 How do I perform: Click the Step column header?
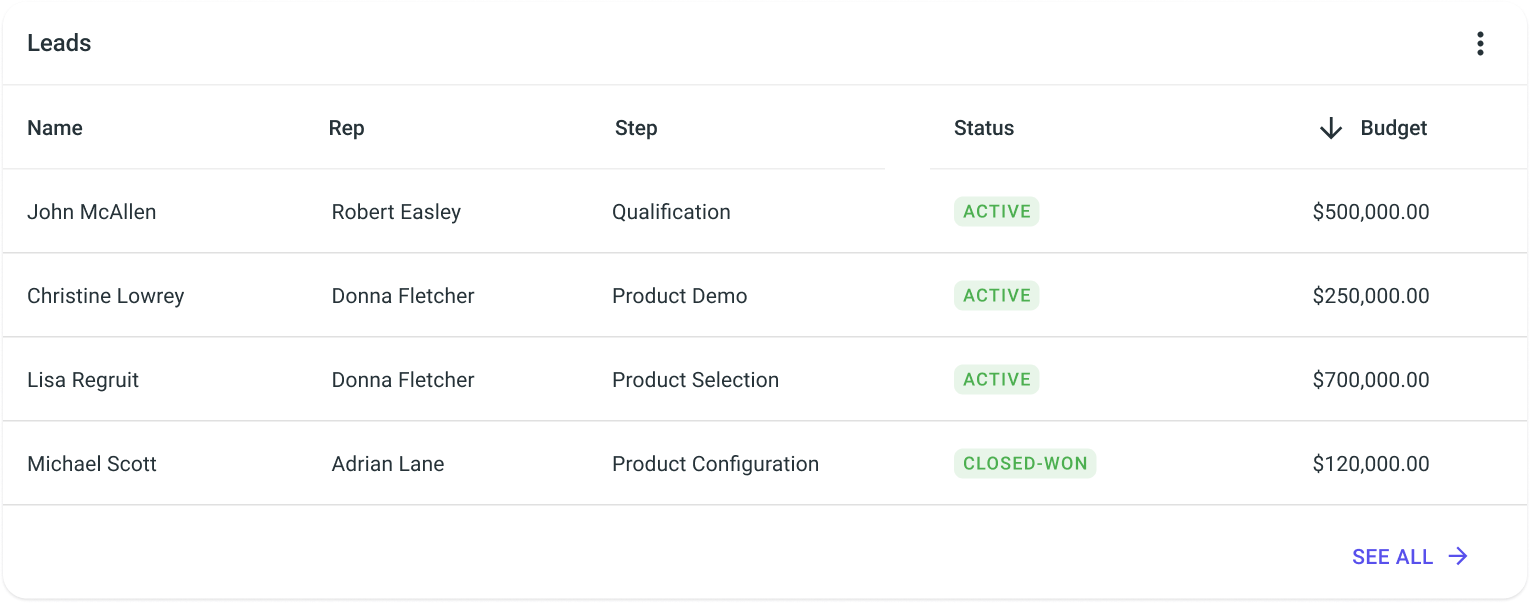(x=636, y=128)
